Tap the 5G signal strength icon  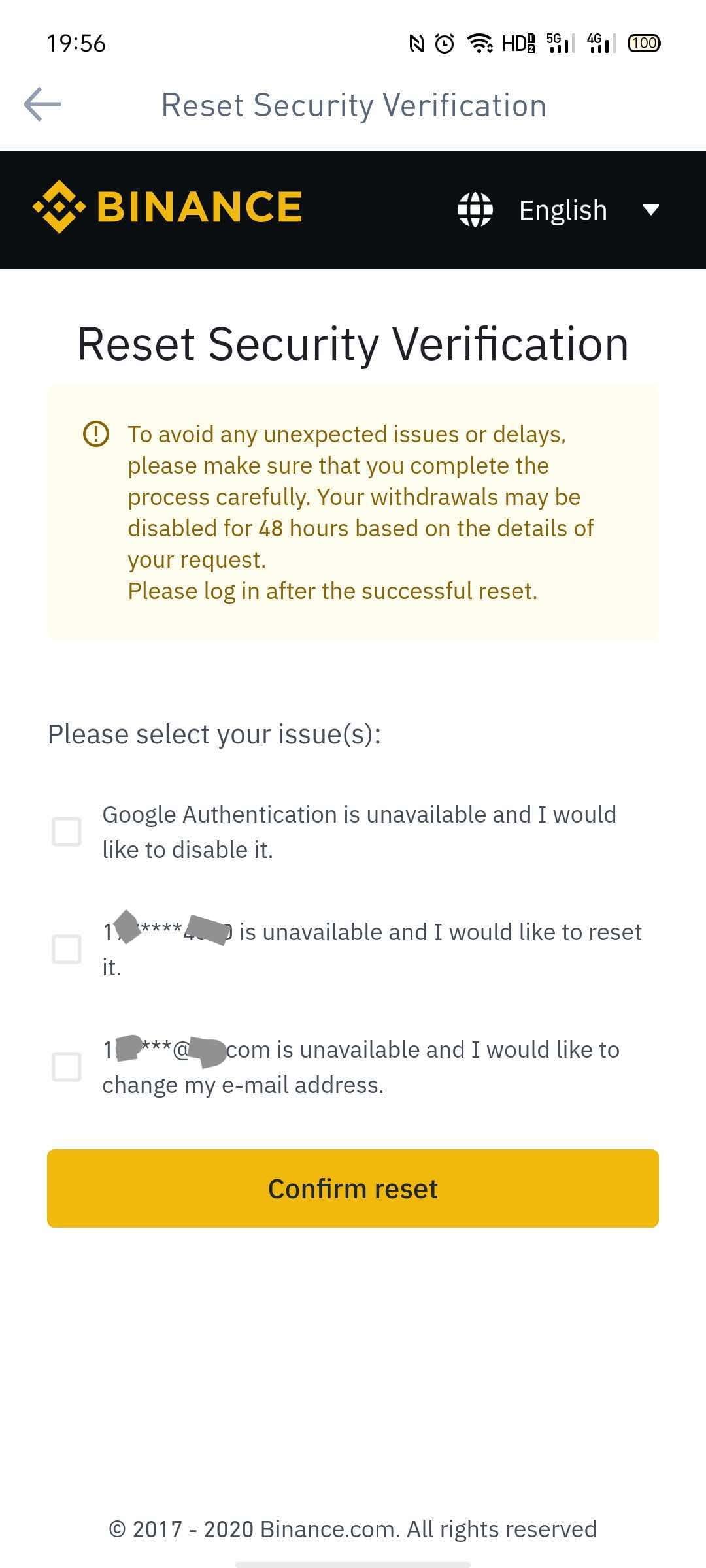(560, 43)
